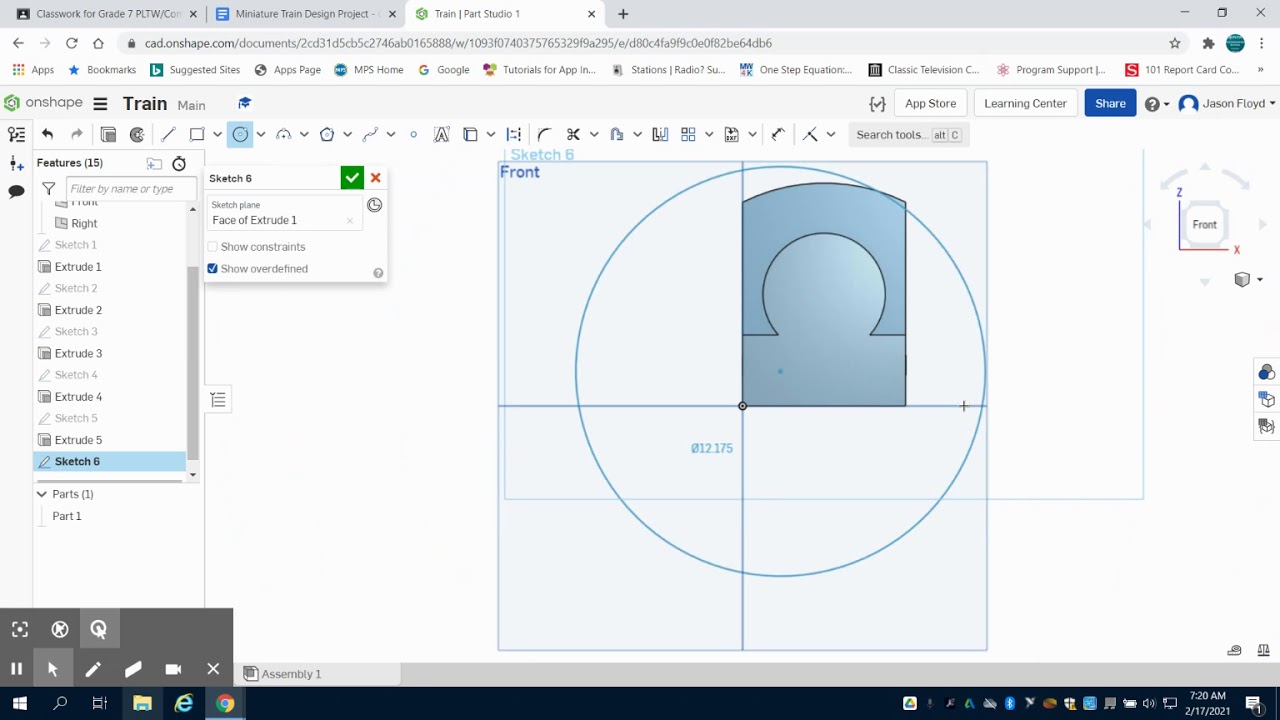Select the Point sketch tool
1280x720 pixels.
413,134
